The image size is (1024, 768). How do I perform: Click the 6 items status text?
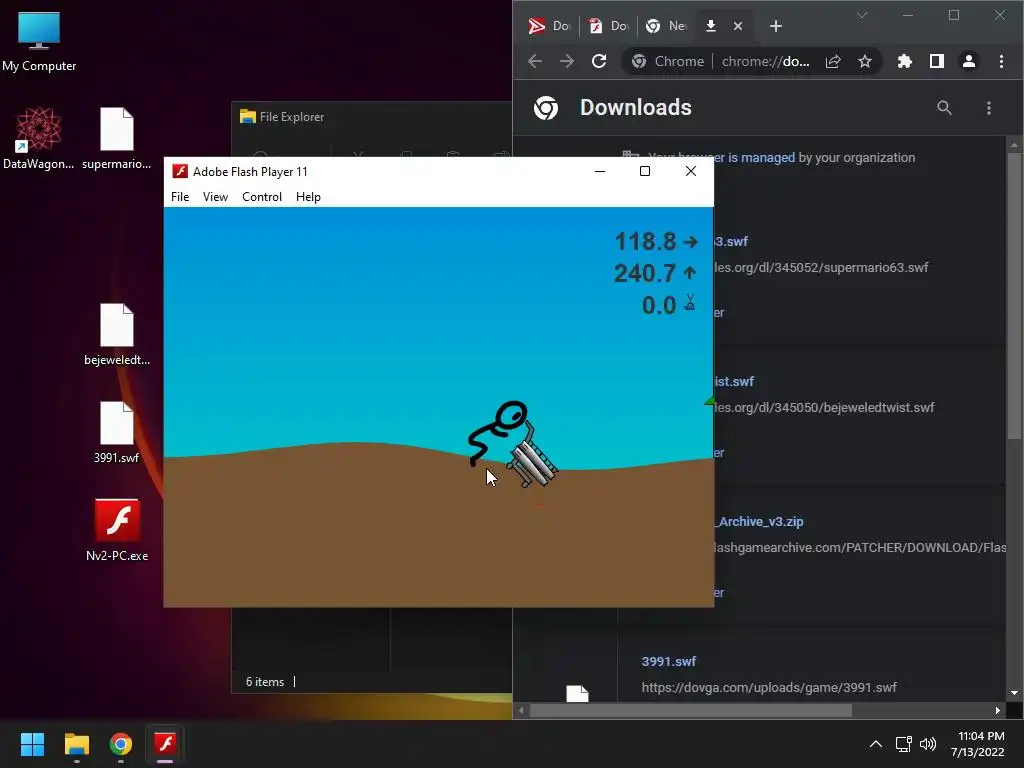coord(264,682)
